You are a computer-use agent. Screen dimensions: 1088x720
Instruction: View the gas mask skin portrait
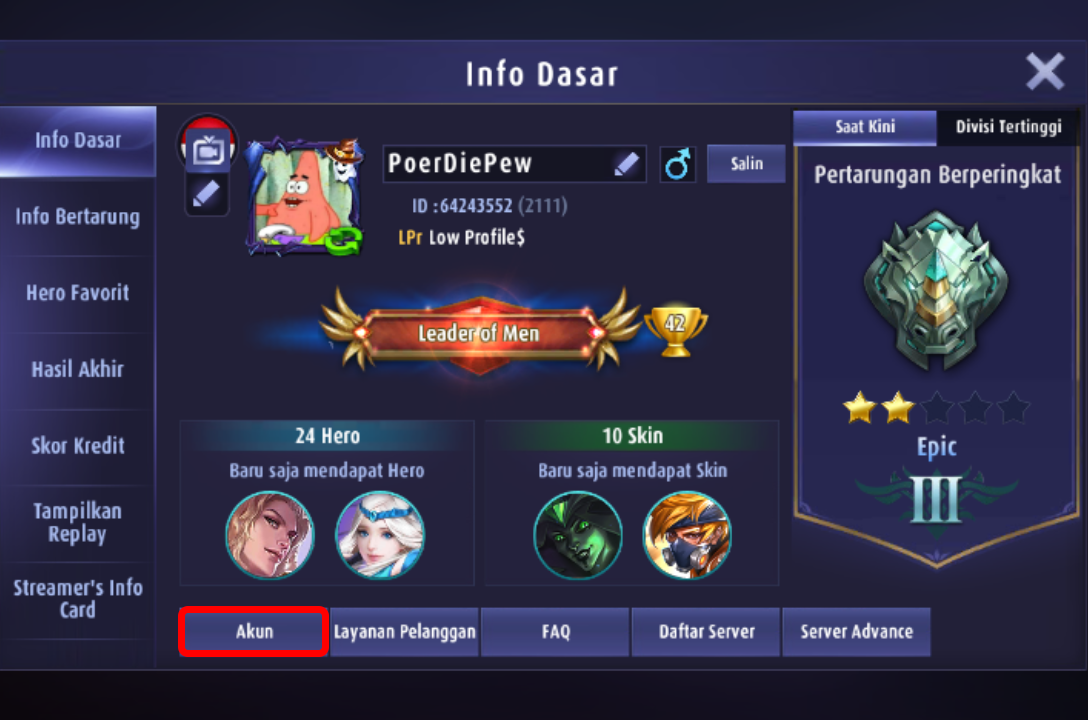point(687,535)
